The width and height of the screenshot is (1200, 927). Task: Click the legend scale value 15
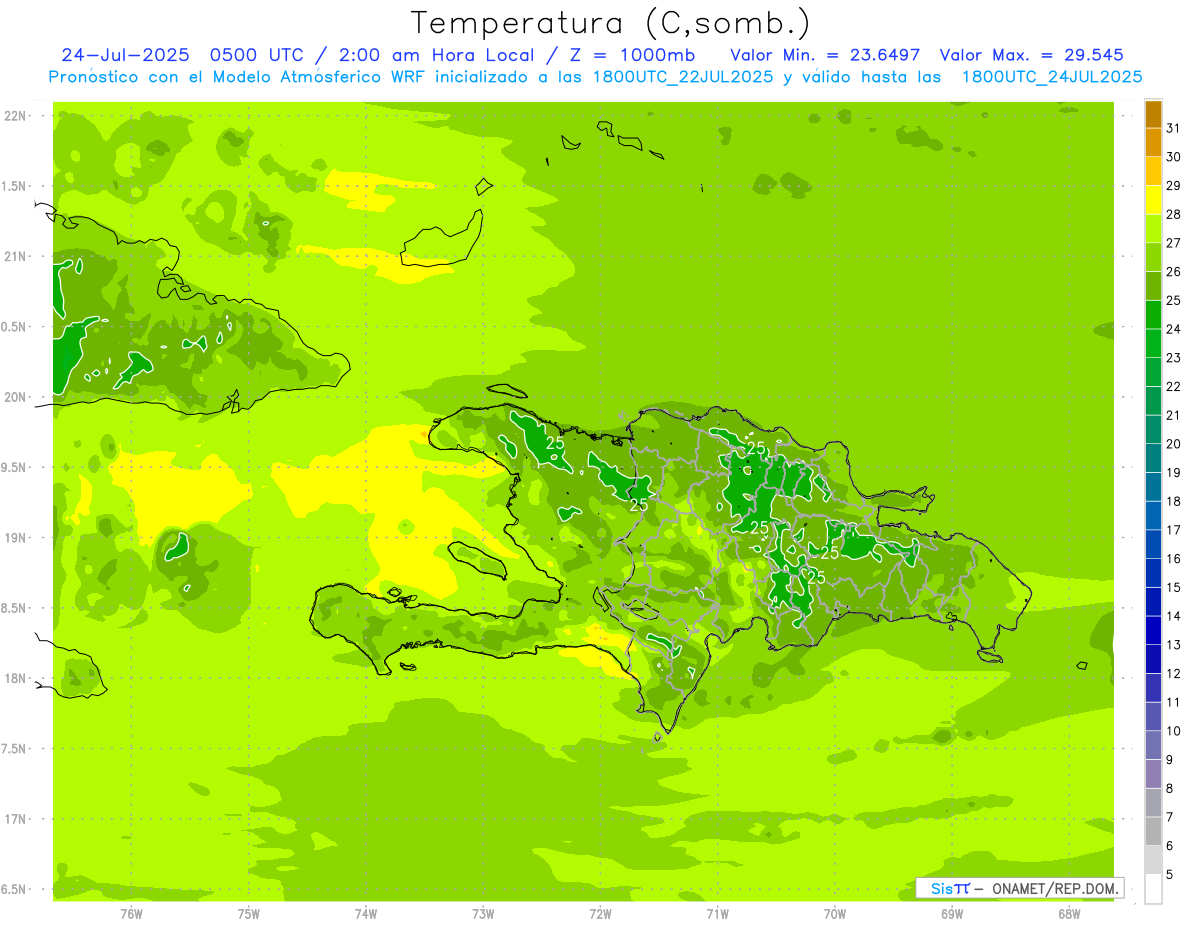click(1173, 587)
